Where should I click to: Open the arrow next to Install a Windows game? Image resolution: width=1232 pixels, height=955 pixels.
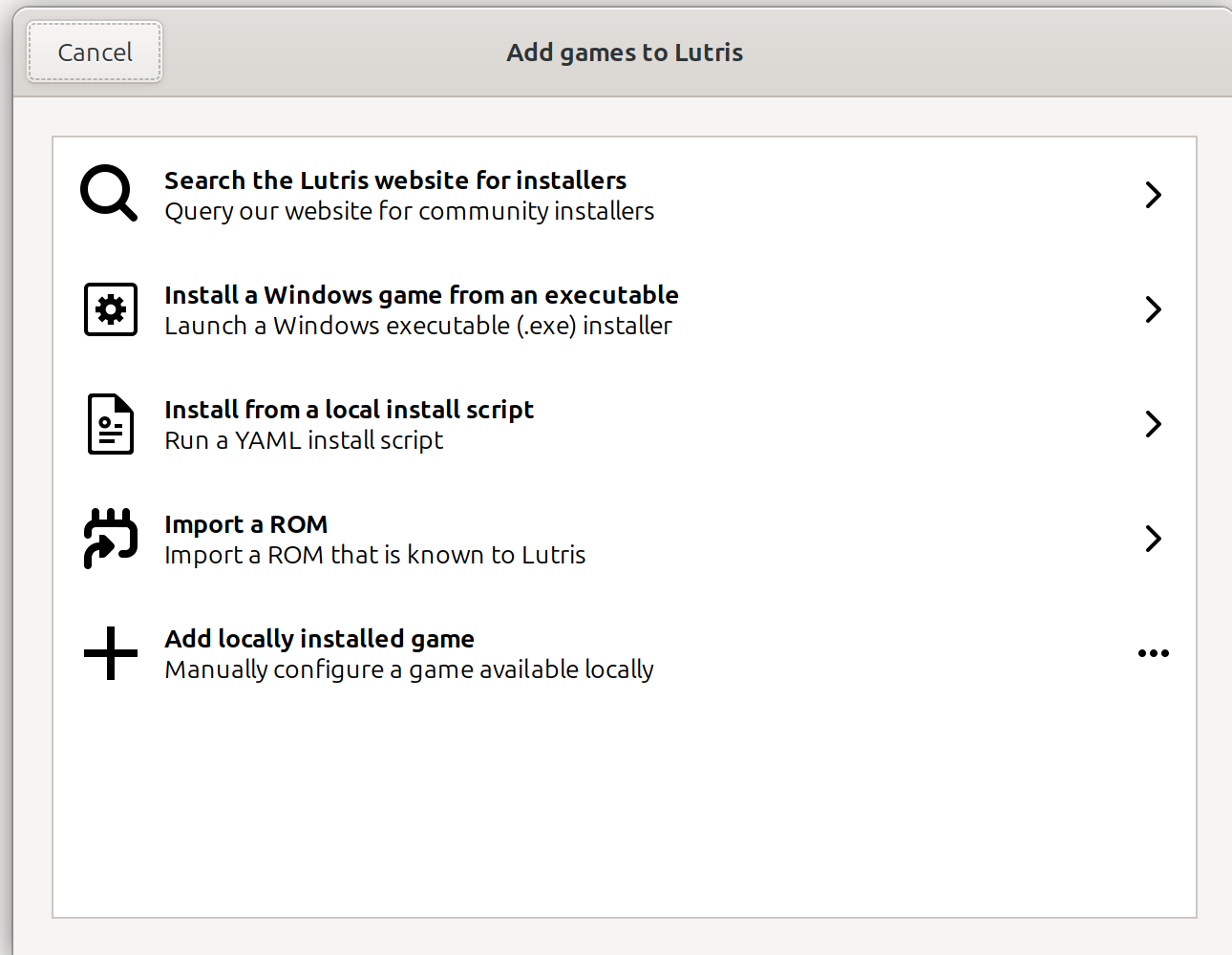(x=1153, y=309)
